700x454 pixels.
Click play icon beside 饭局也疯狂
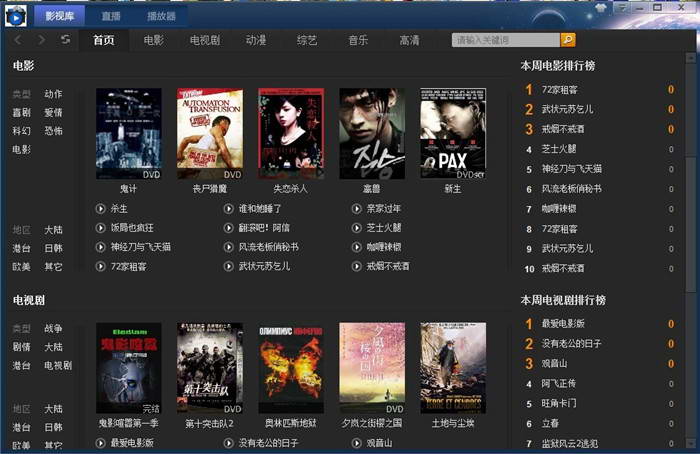(x=100, y=228)
